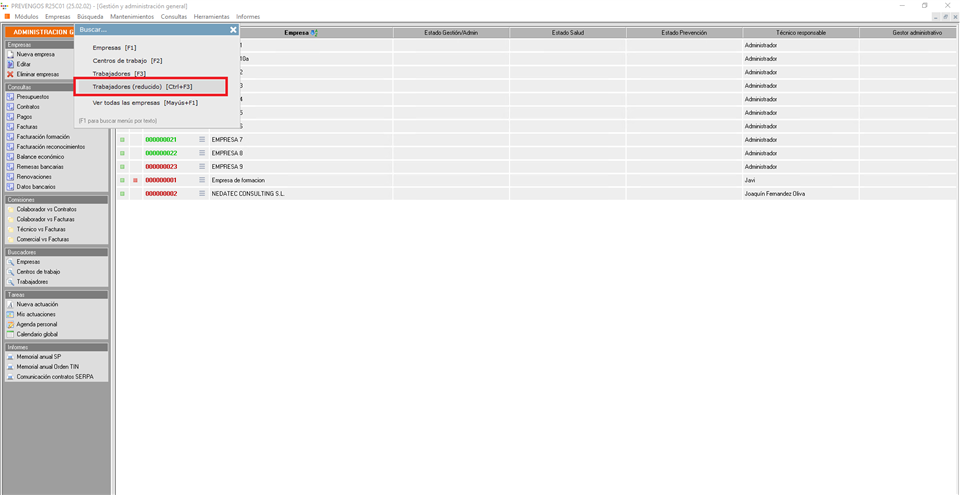
Task: Open company code 000000021
Action: point(161,140)
